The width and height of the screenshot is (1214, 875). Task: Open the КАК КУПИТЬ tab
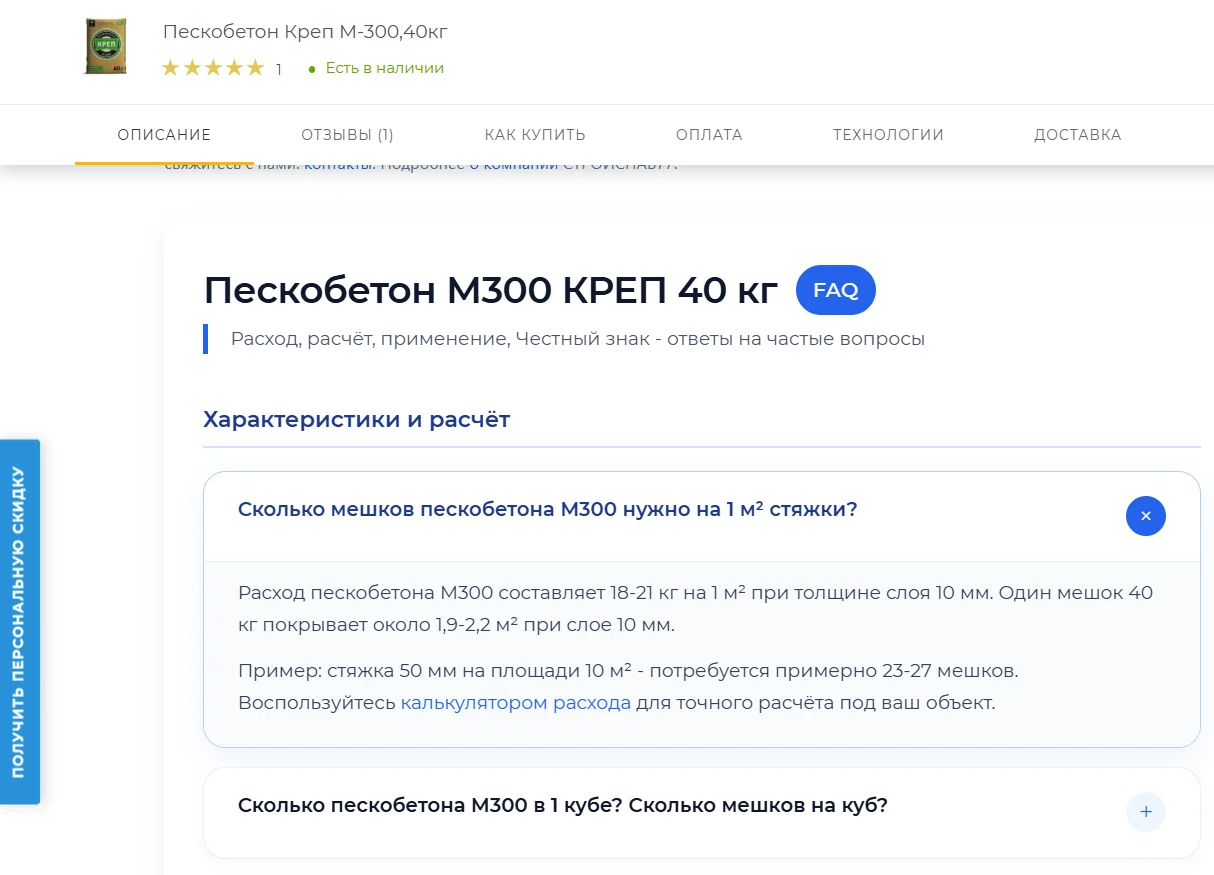(x=535, y=135)
